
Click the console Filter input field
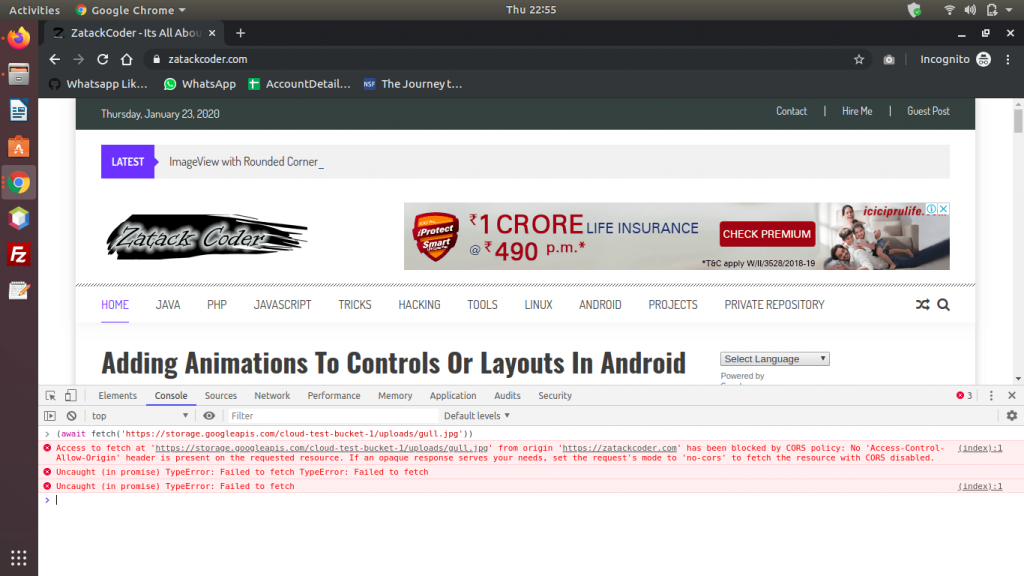point(330,416)
